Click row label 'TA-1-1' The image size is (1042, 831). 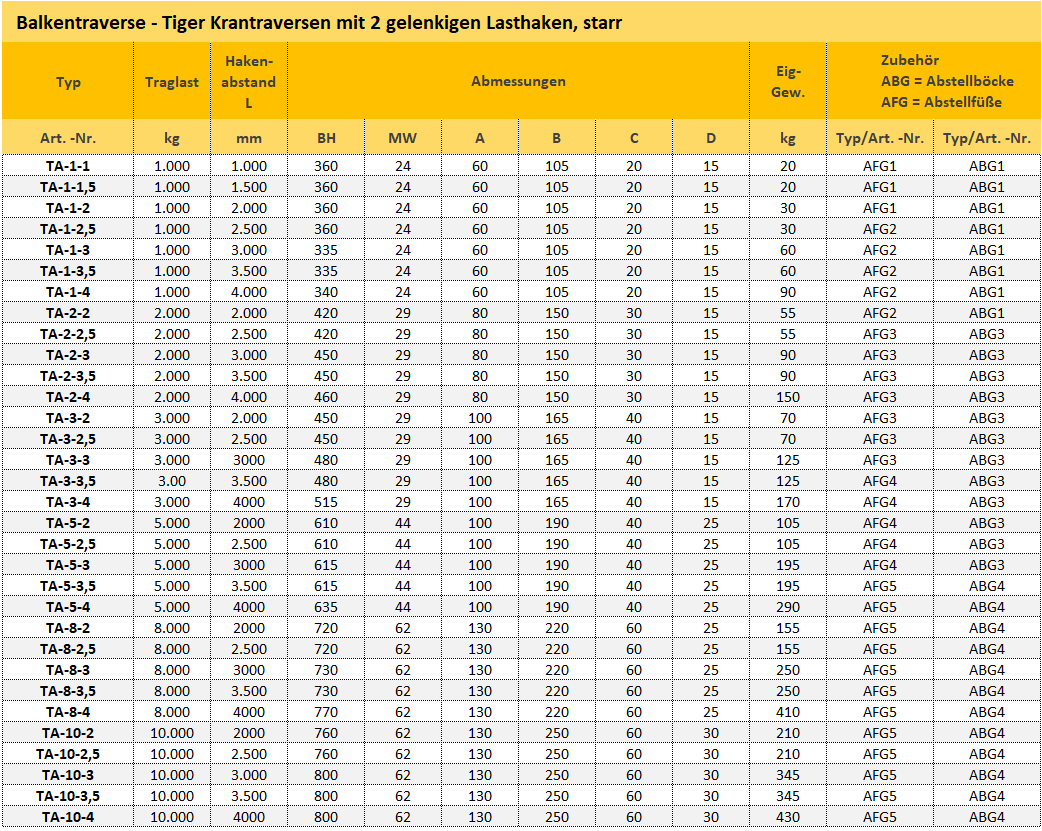pos(68,166)
